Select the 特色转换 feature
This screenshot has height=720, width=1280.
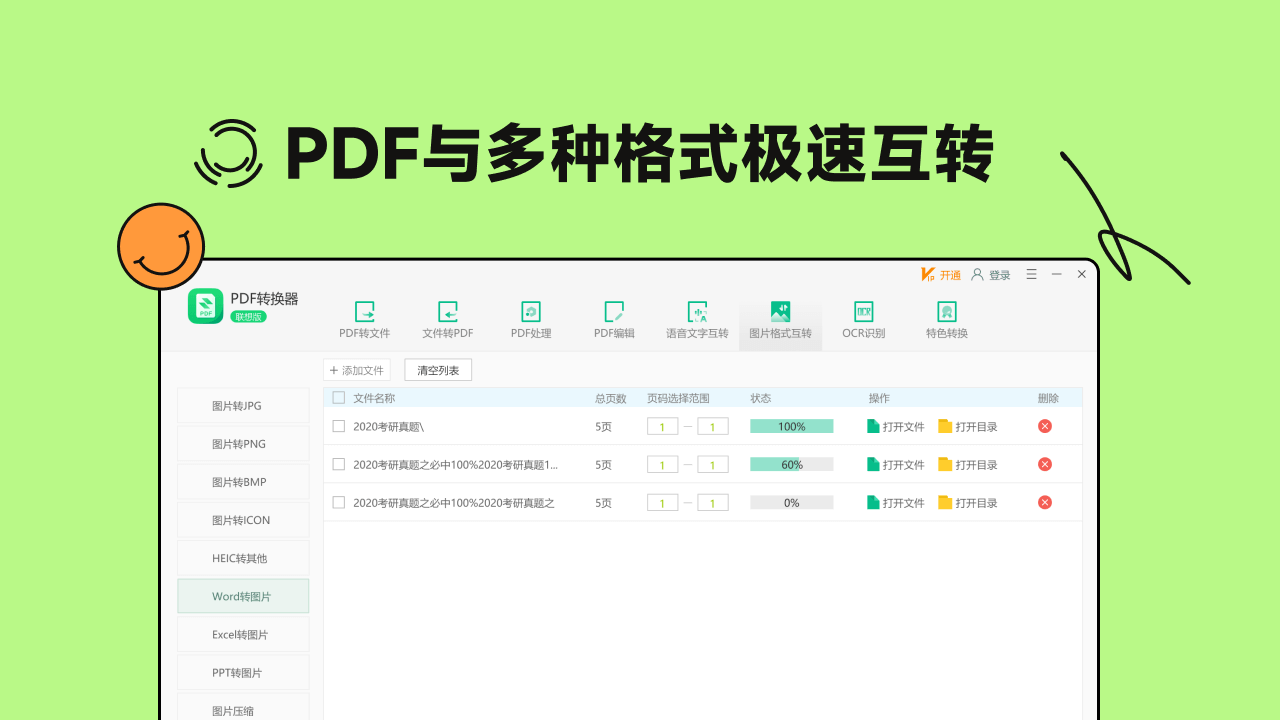coord(945,320)
